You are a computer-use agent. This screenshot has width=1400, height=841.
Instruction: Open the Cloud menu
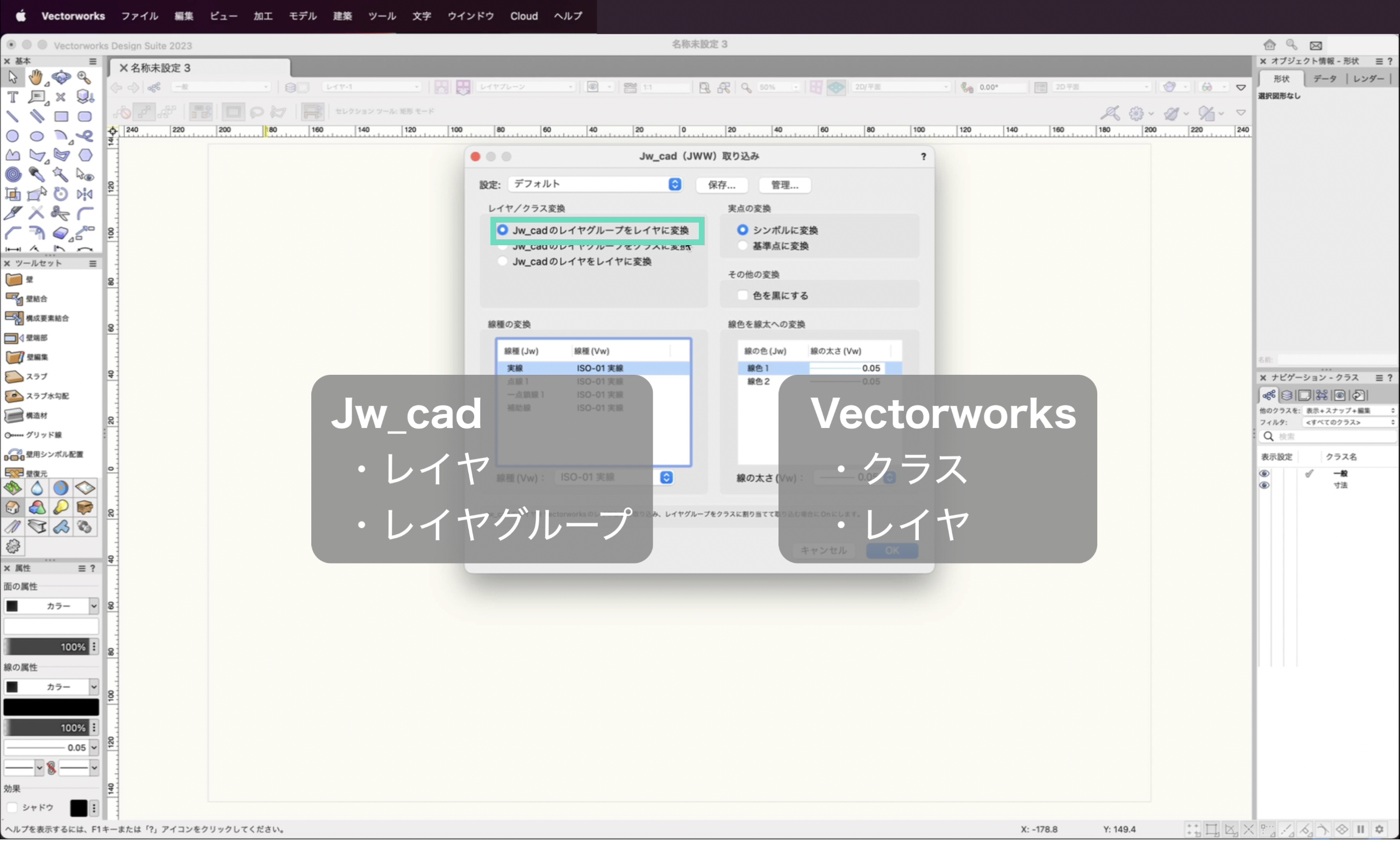click(524, 16)
